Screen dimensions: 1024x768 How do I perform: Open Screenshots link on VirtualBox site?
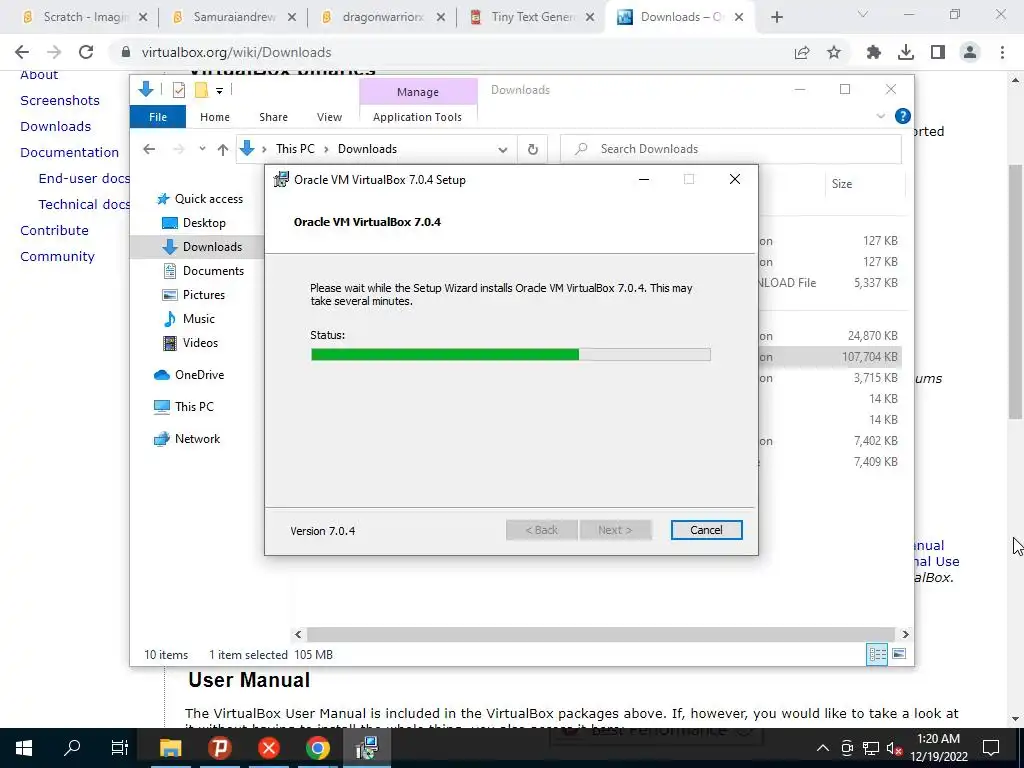click(60, 101)
